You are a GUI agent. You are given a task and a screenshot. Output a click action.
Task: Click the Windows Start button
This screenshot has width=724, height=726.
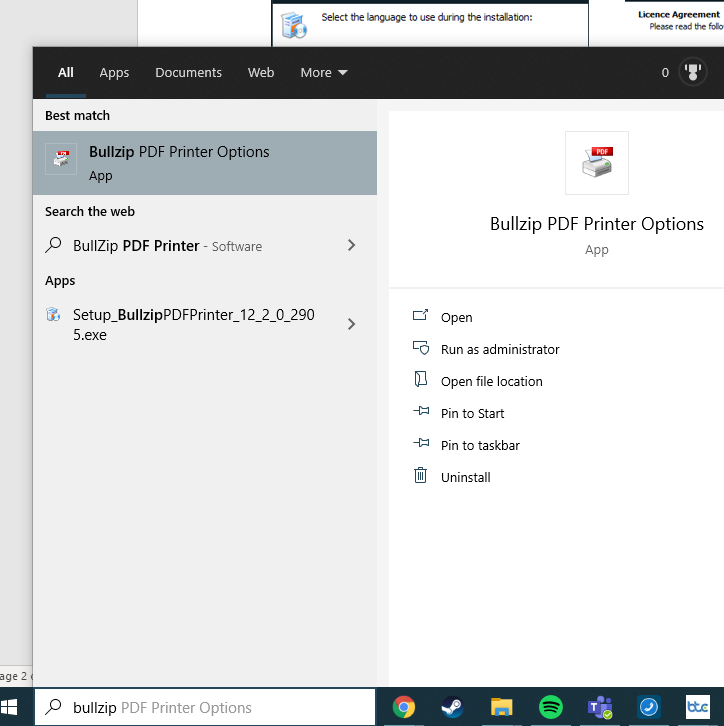(9, 707)
